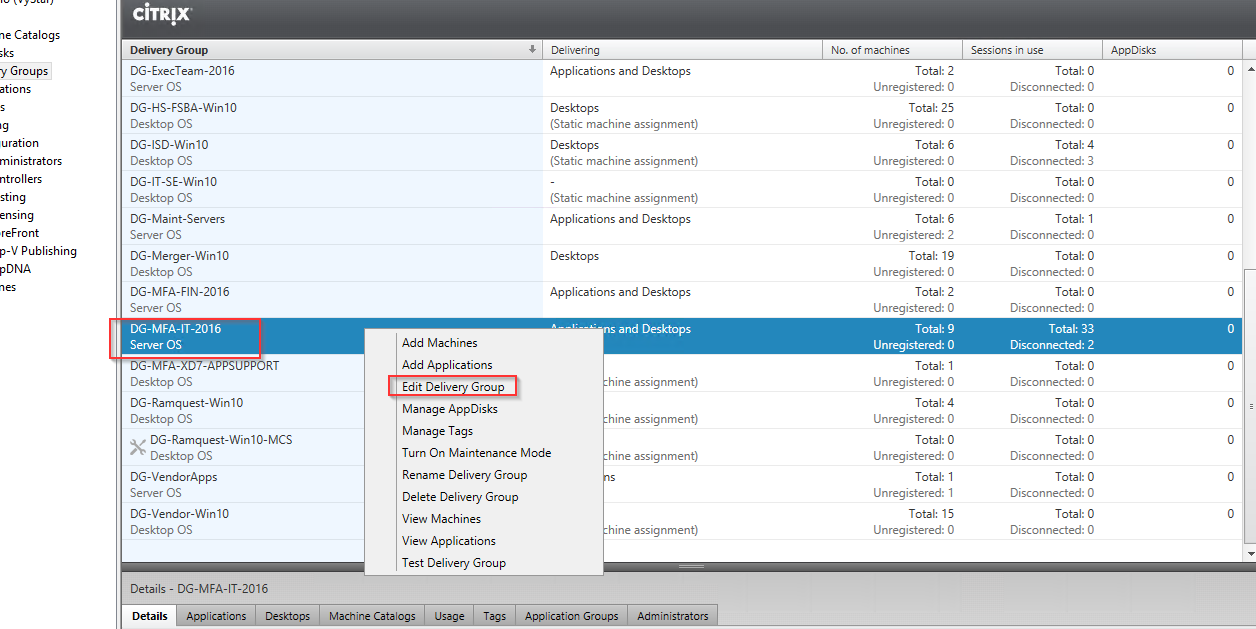Open AppDNA node in navigation tree
1256x629 pixels.
tap(15, 269)
